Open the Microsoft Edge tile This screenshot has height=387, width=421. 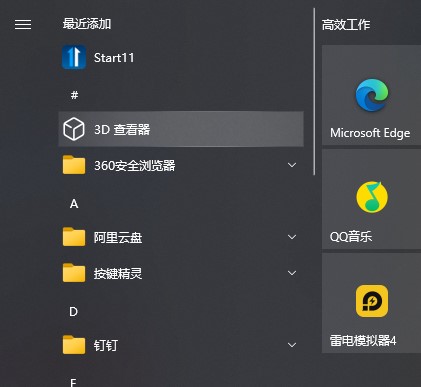pos(371,95)
